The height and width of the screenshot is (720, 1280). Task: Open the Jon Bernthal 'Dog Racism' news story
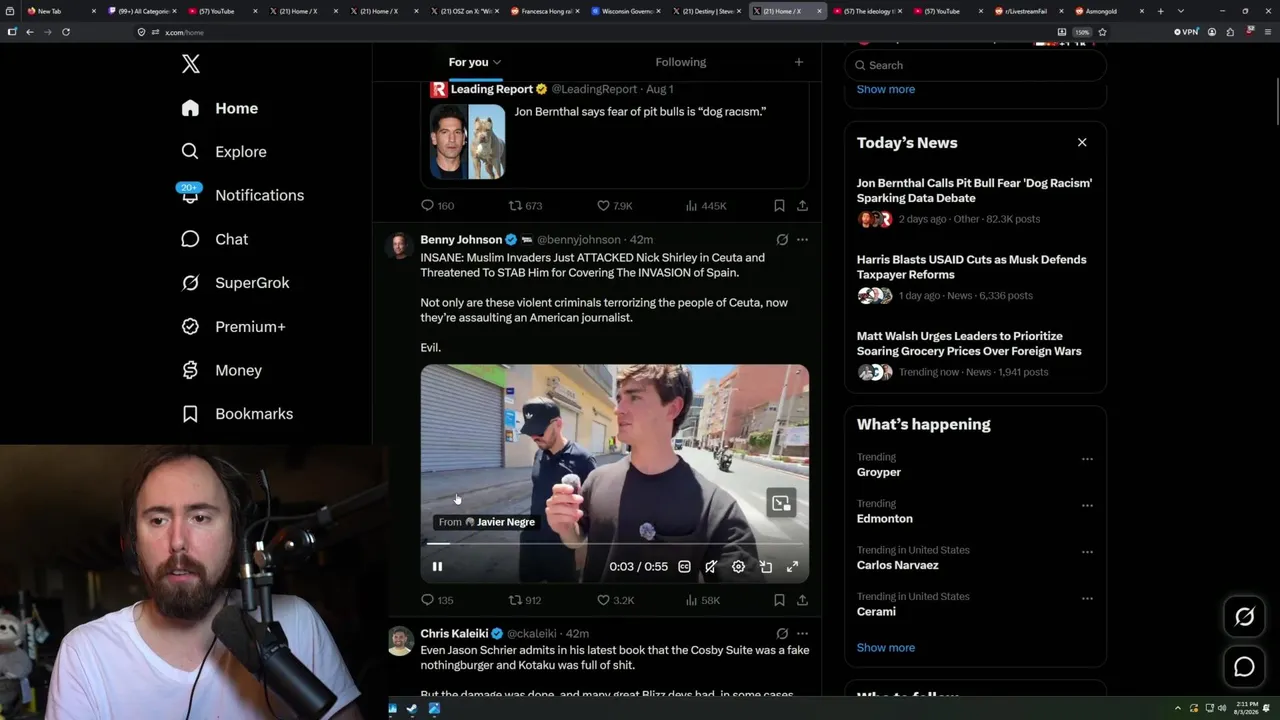pyautogui.click(x=975, y=204)
